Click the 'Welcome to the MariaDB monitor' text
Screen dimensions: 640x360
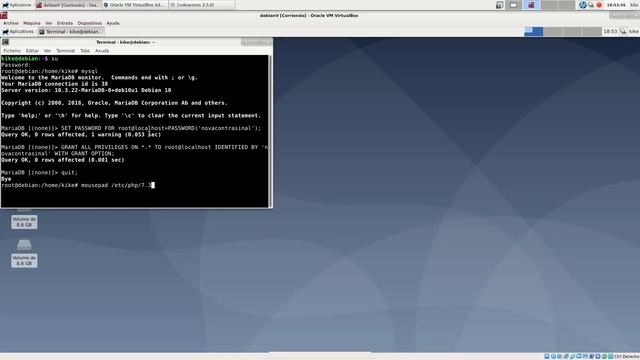click(100, 78)
